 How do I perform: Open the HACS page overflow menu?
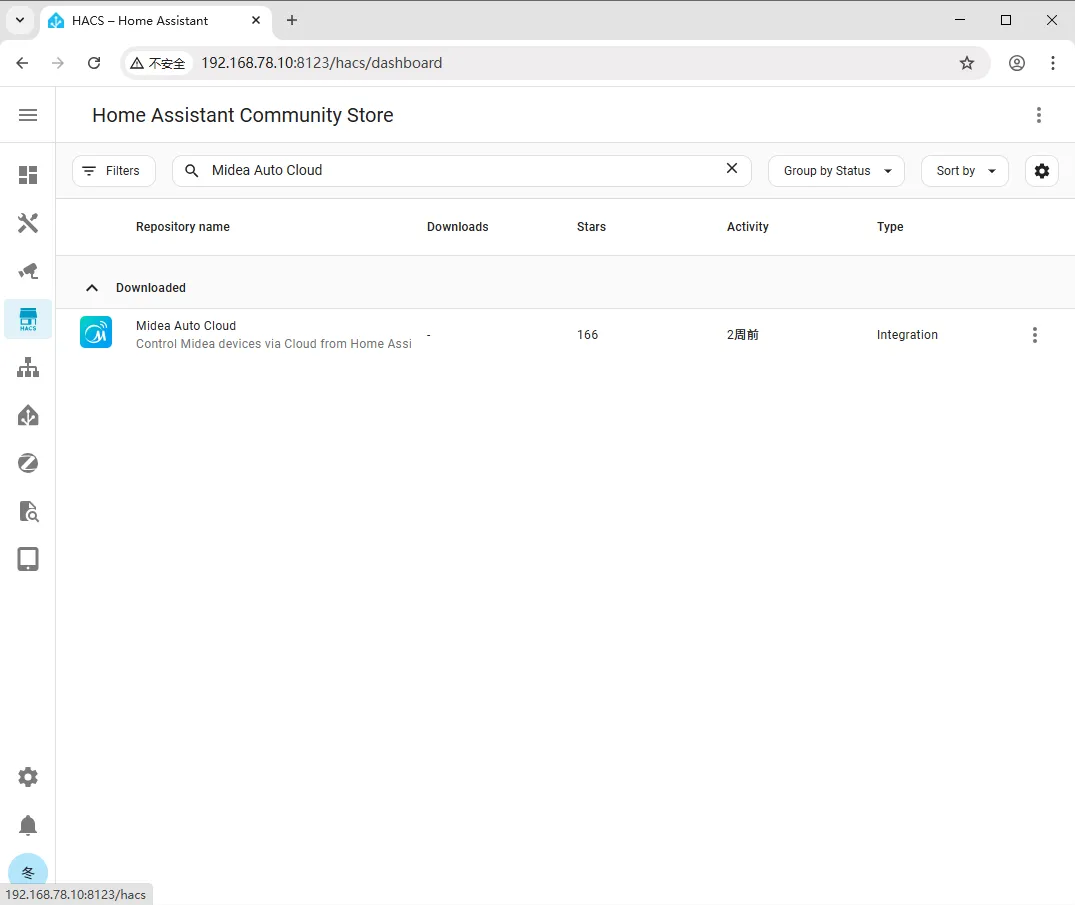(x=1039, y=115)
